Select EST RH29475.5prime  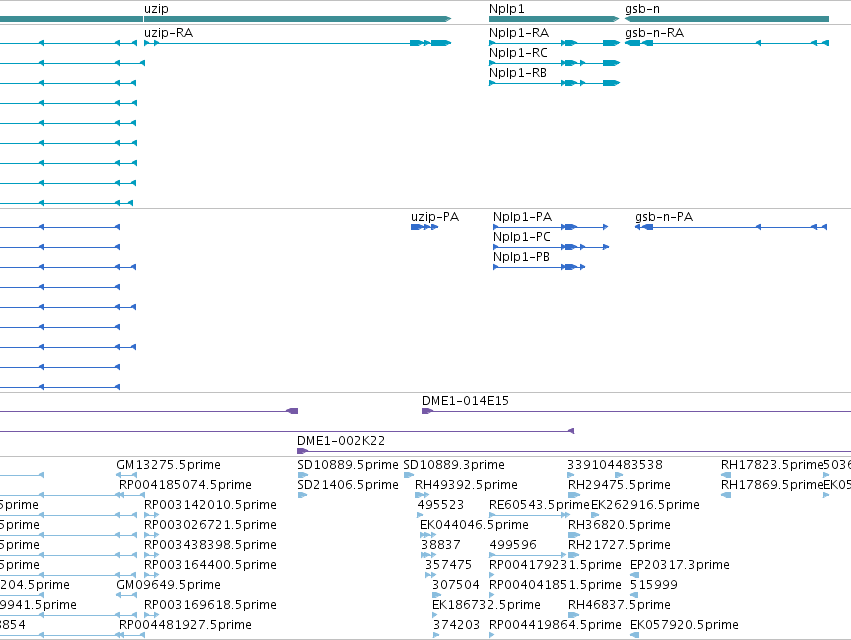pos(619,485)
